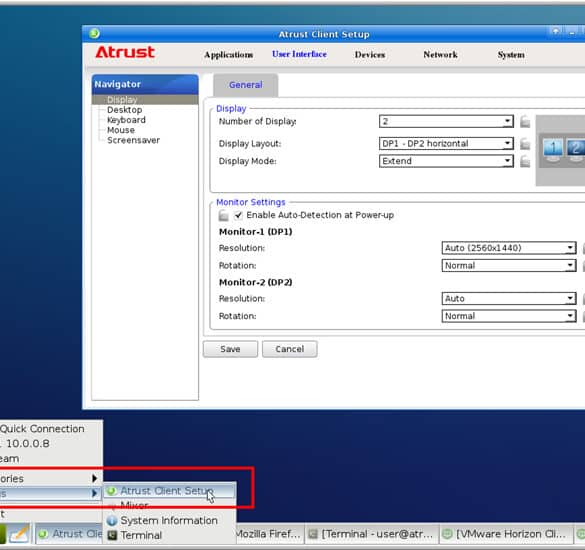Image resolution: width=585 pixels, height=550 pixels.
Task: Switch to the Atrust Client taskbar window
Action: [69, 534]
